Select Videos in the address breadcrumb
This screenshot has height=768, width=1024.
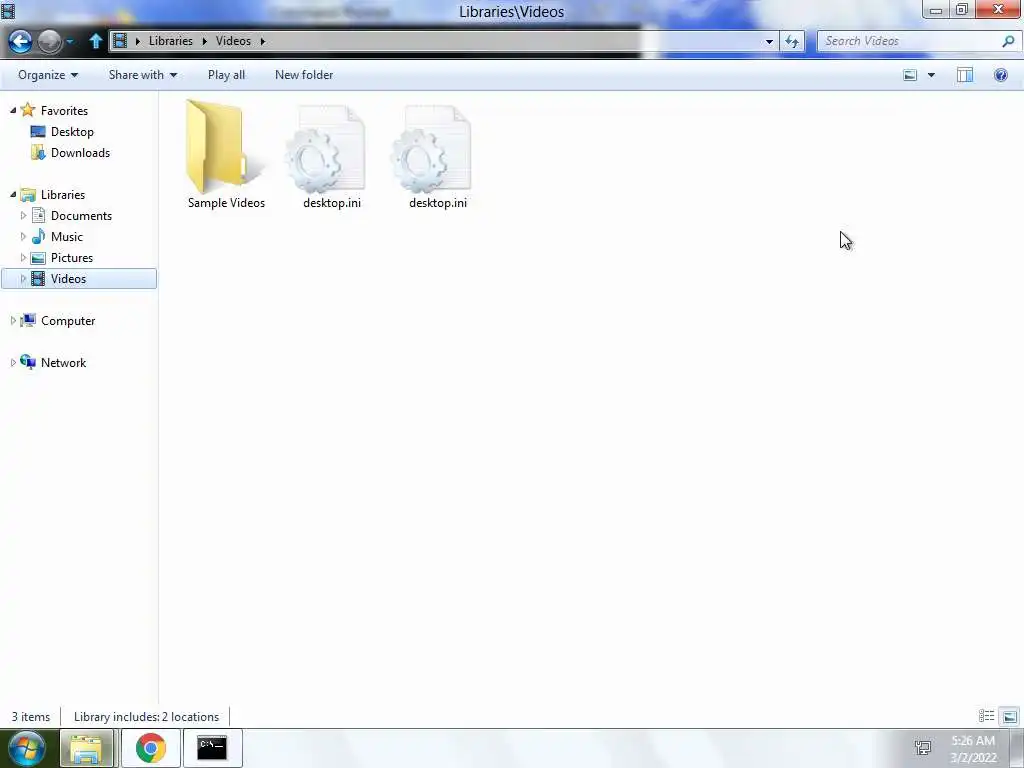pyautogui.click(x=233, y=40)
